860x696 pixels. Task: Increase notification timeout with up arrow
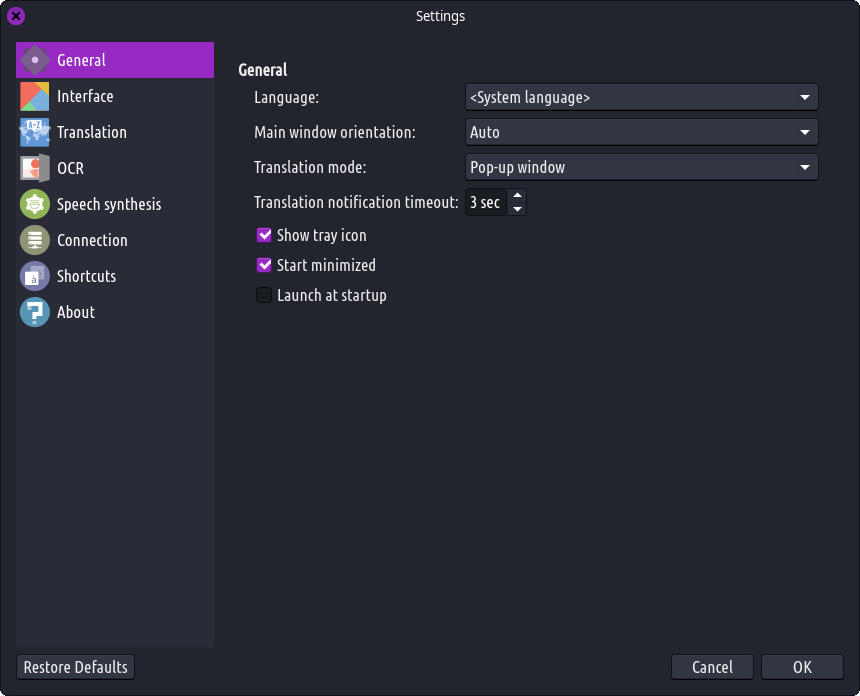tap(517, 196)
